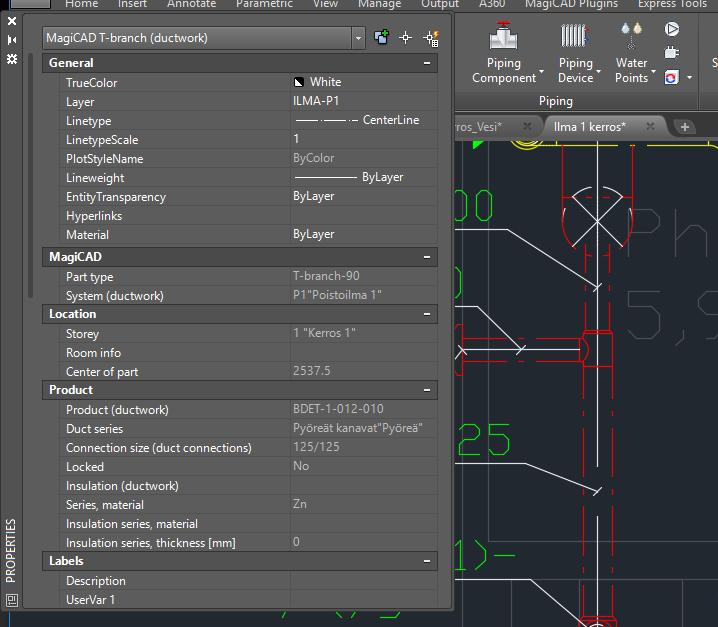Click the plug-shaped piping icon

tap(671, 53)
